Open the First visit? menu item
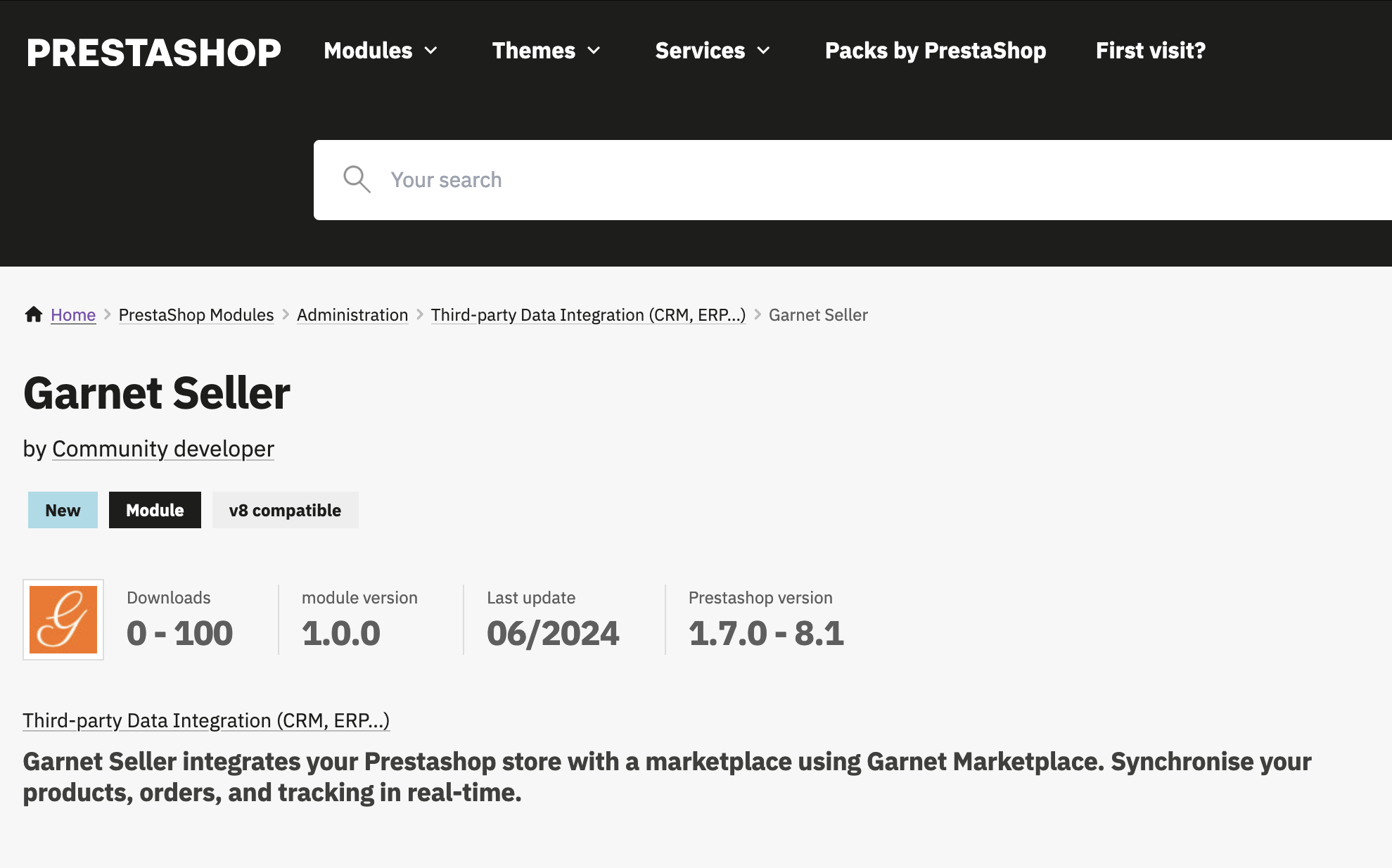 click(x=1150, y=51)
